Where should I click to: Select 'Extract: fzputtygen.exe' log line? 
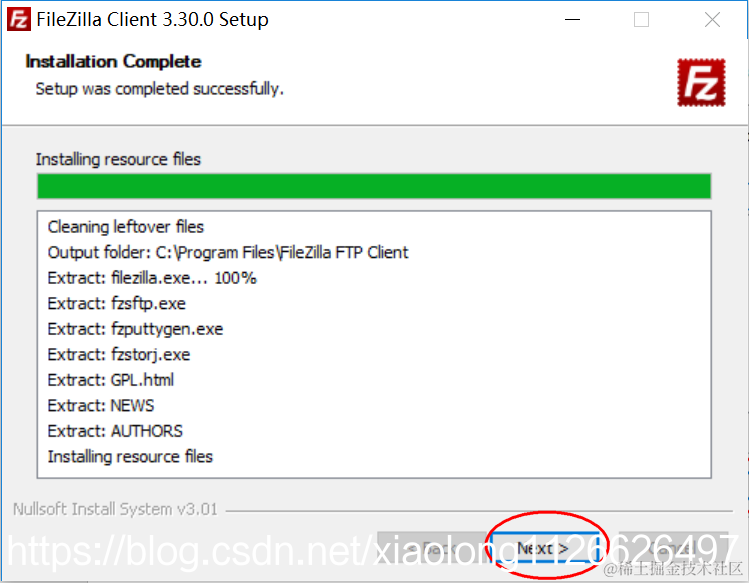click(135, 329)
